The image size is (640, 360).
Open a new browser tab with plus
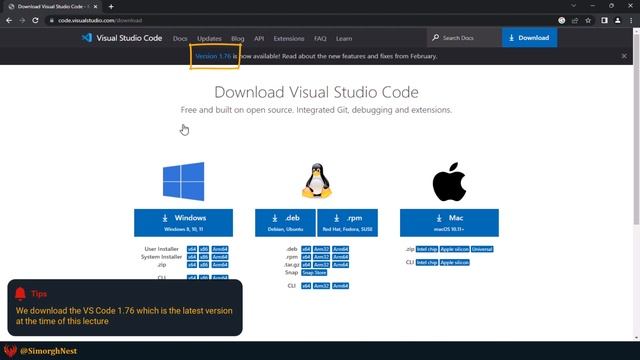click(111, 7)
